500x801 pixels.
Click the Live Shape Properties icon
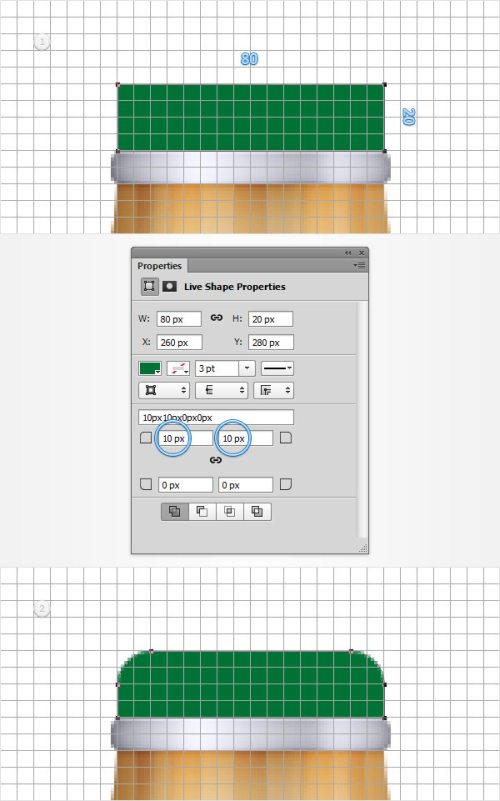tap(149, 287)
